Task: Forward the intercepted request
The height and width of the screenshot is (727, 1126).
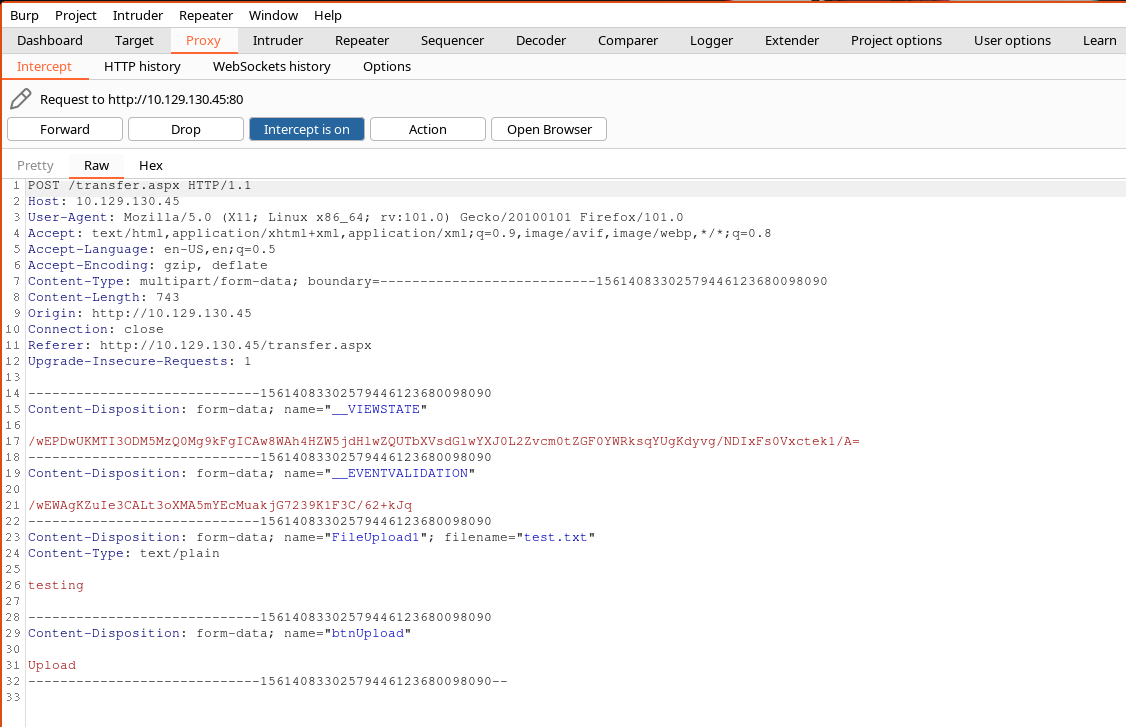Action: 65,129
